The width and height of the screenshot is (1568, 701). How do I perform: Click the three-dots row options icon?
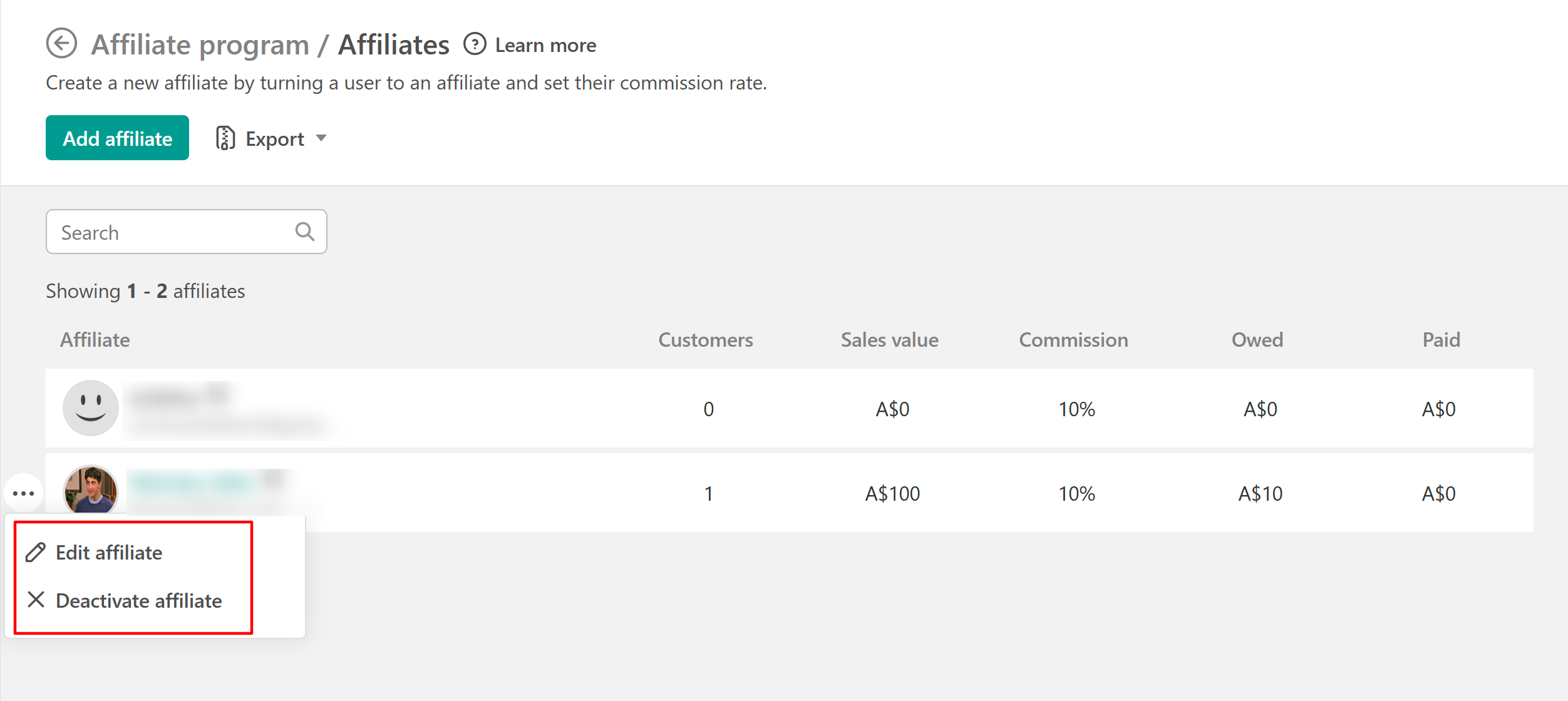[x=23, y=493]
